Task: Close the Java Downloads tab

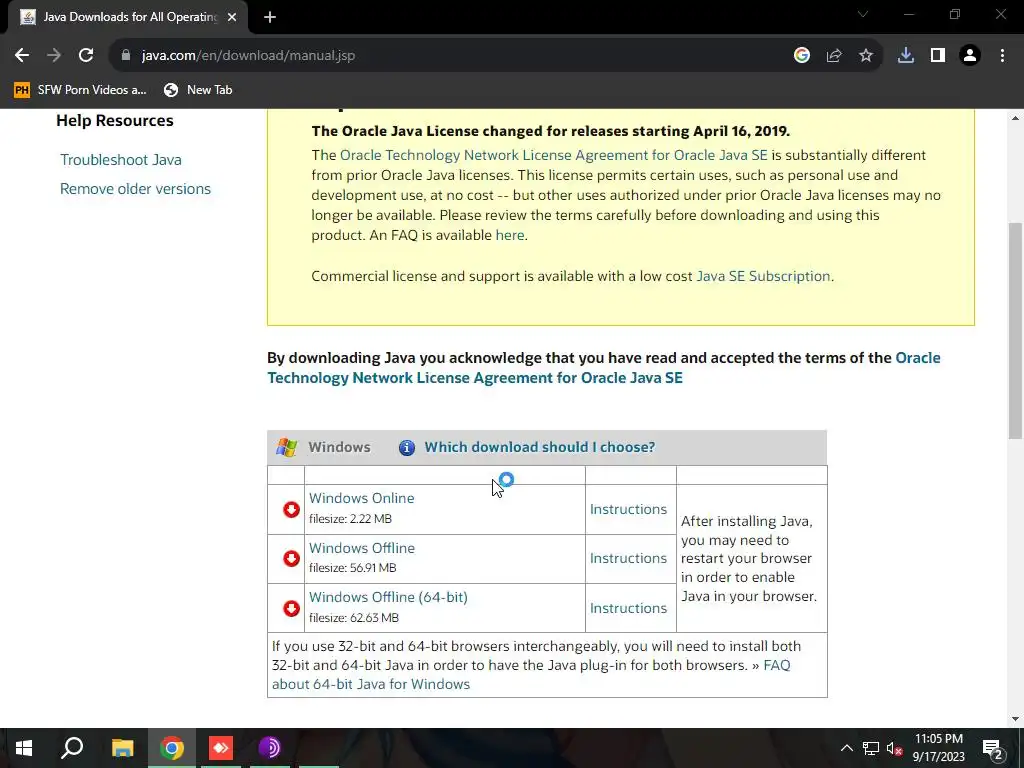Action: click(232, 18)
